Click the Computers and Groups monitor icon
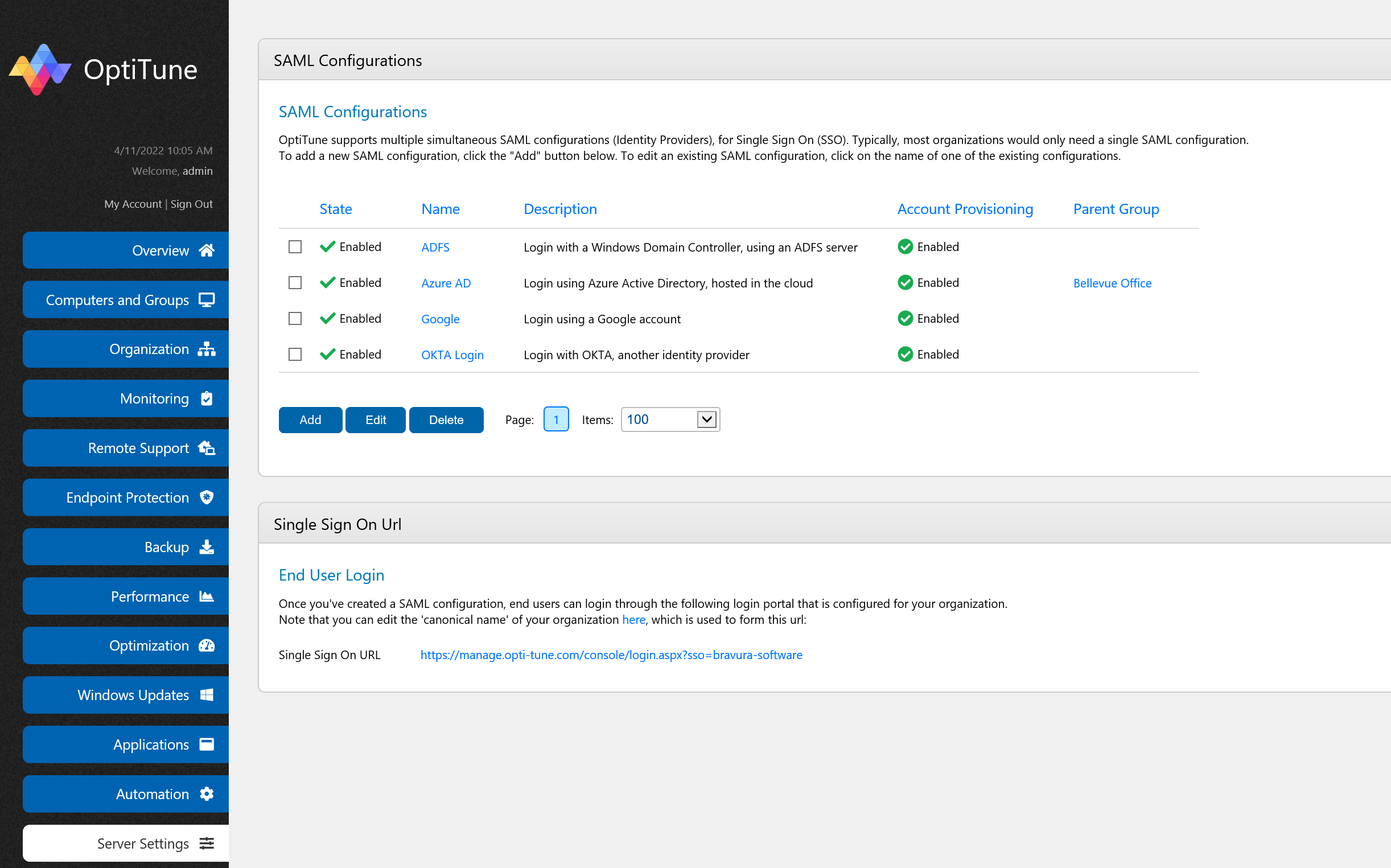 (207, 299)
